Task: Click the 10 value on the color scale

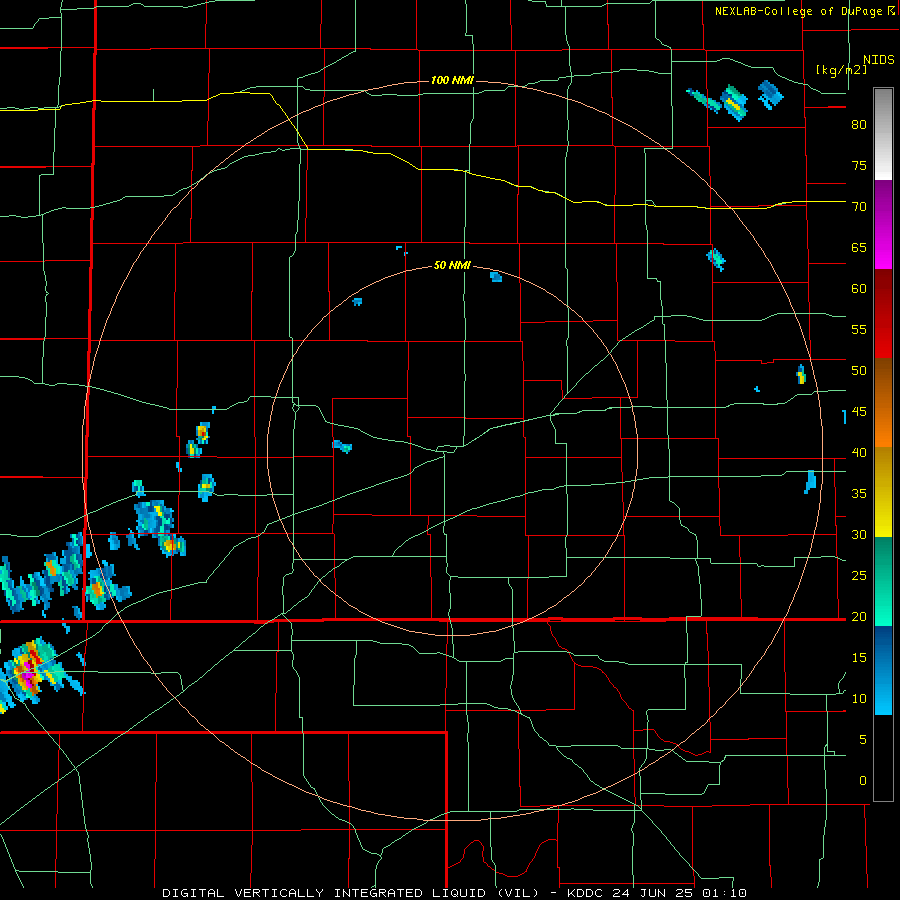Action: (859, 699)
